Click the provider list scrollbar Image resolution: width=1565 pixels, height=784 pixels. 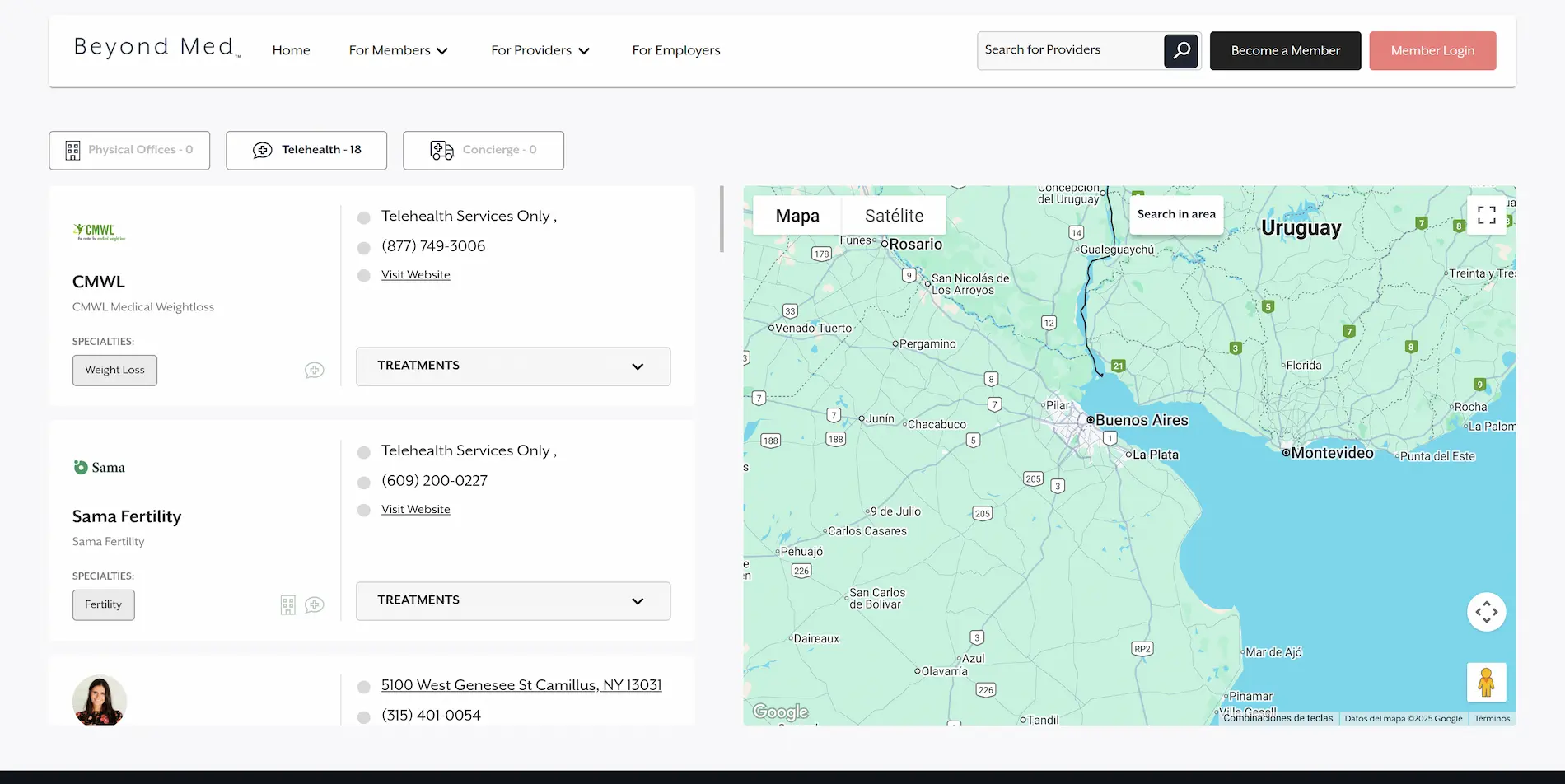(722, 219)
